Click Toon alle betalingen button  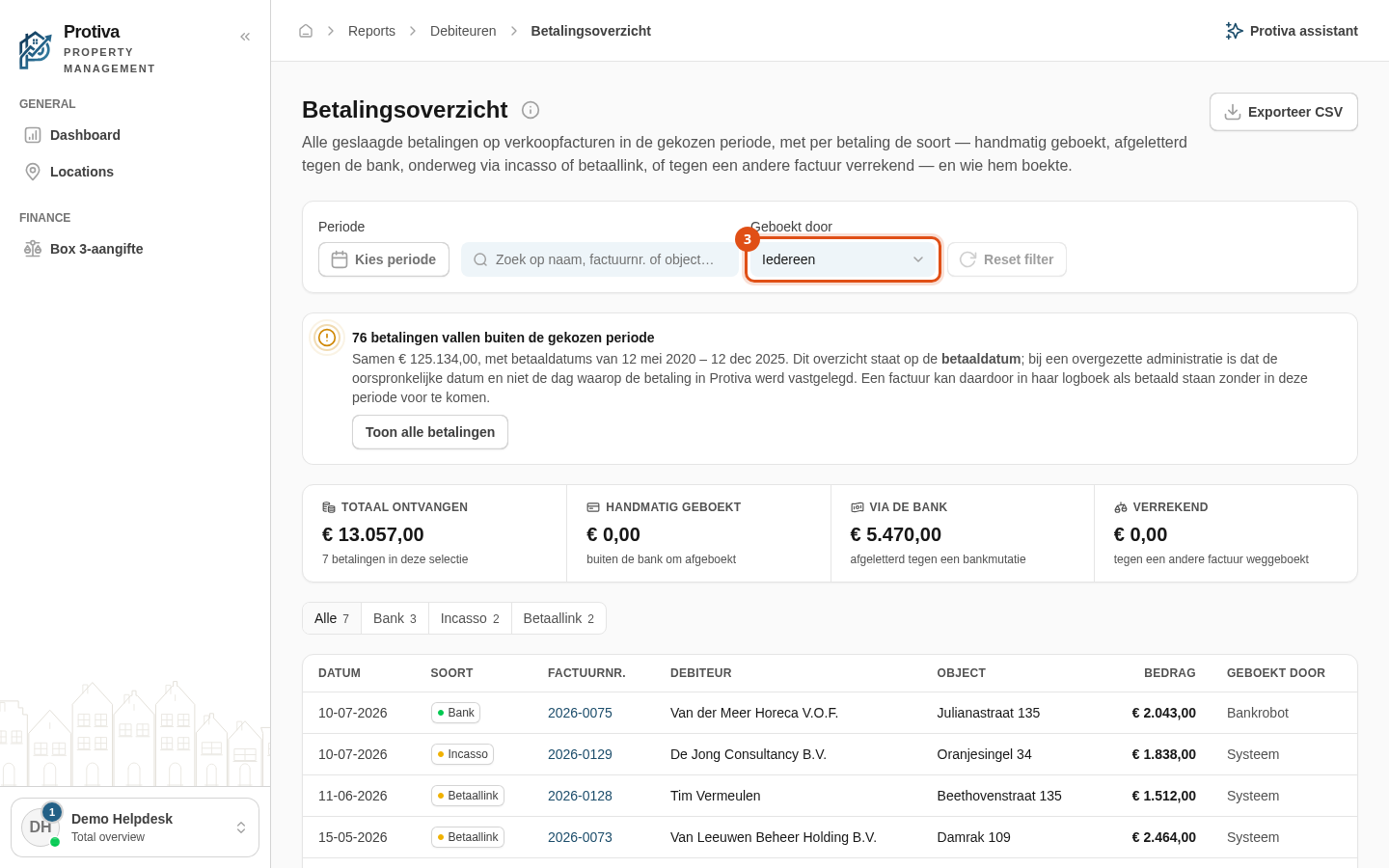tap(430, 432)
